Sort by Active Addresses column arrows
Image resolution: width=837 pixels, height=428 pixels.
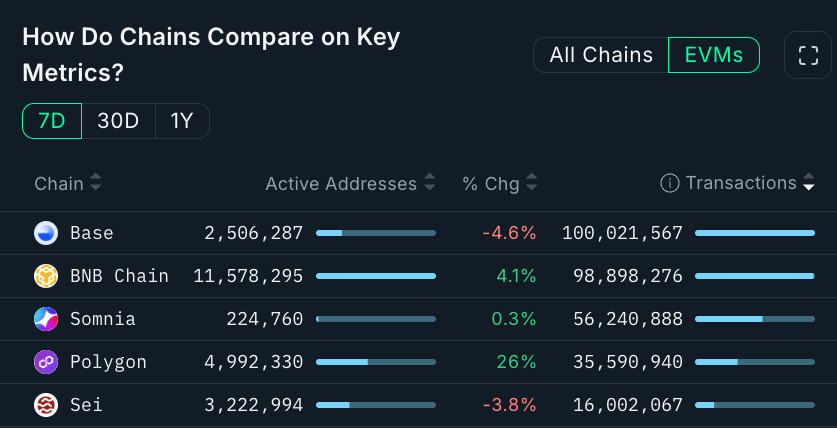tap(429, 183)
